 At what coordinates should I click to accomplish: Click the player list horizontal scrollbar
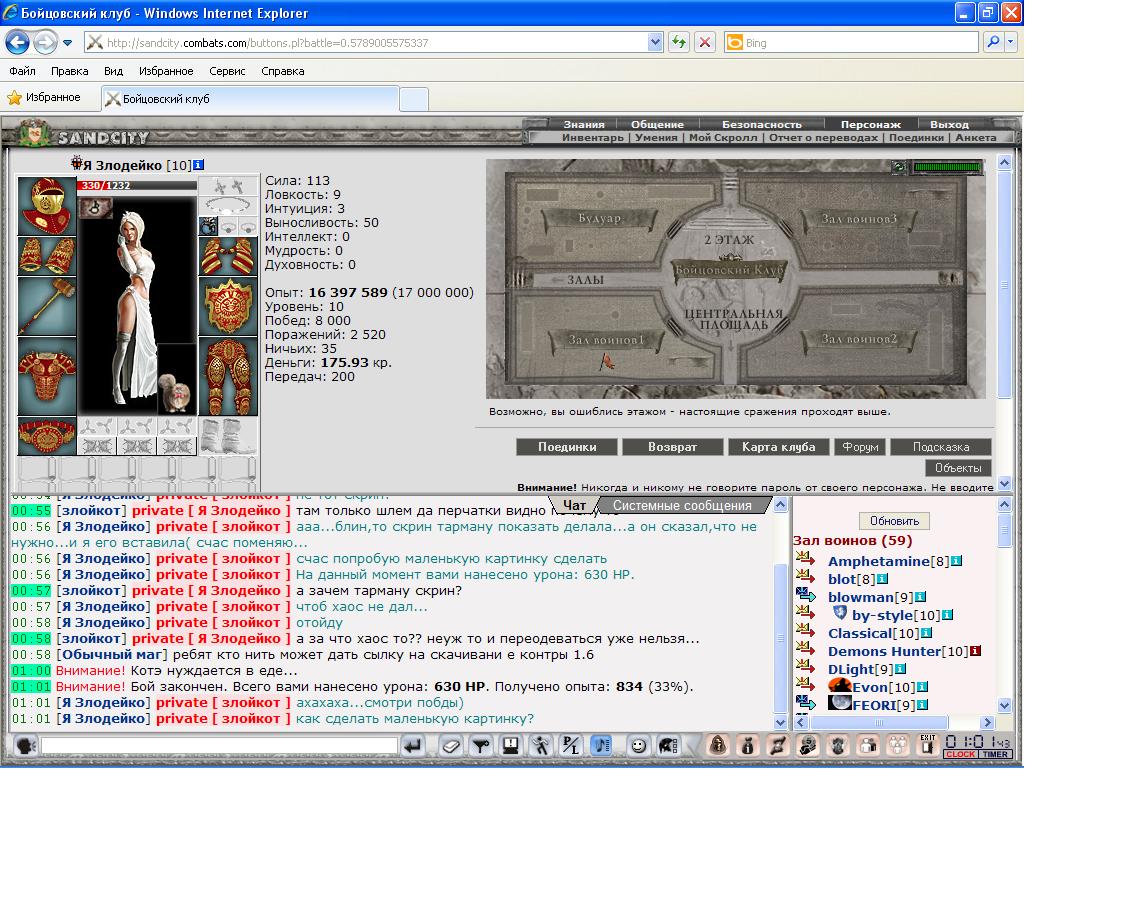(x=879, y=723)
